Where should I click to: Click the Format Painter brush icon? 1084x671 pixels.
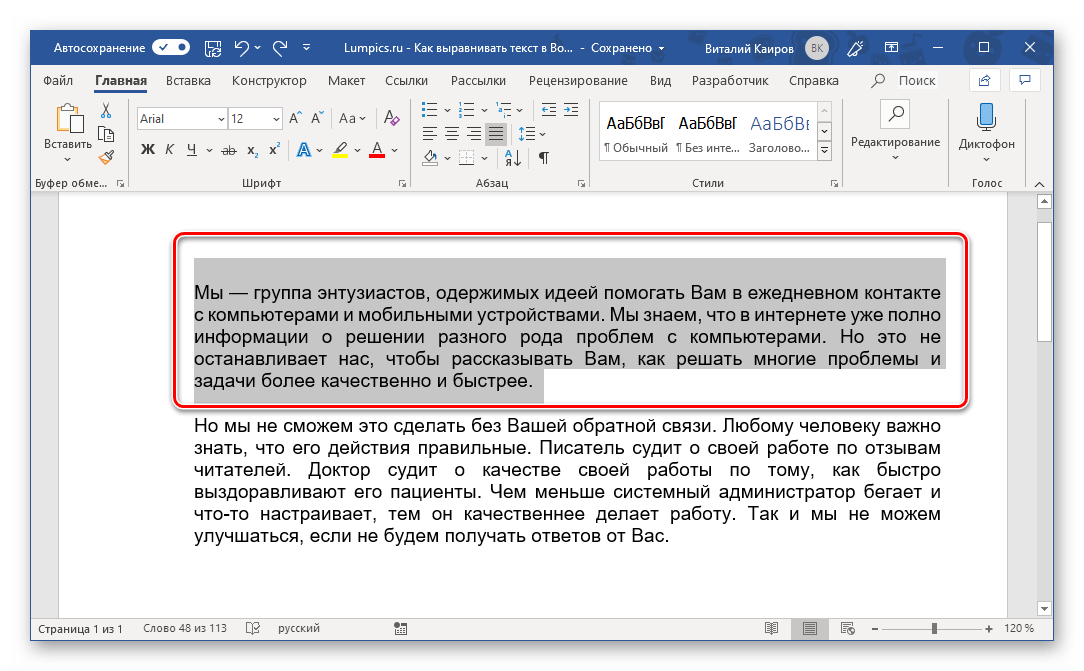pyautogui.click(x=105, y=156)
